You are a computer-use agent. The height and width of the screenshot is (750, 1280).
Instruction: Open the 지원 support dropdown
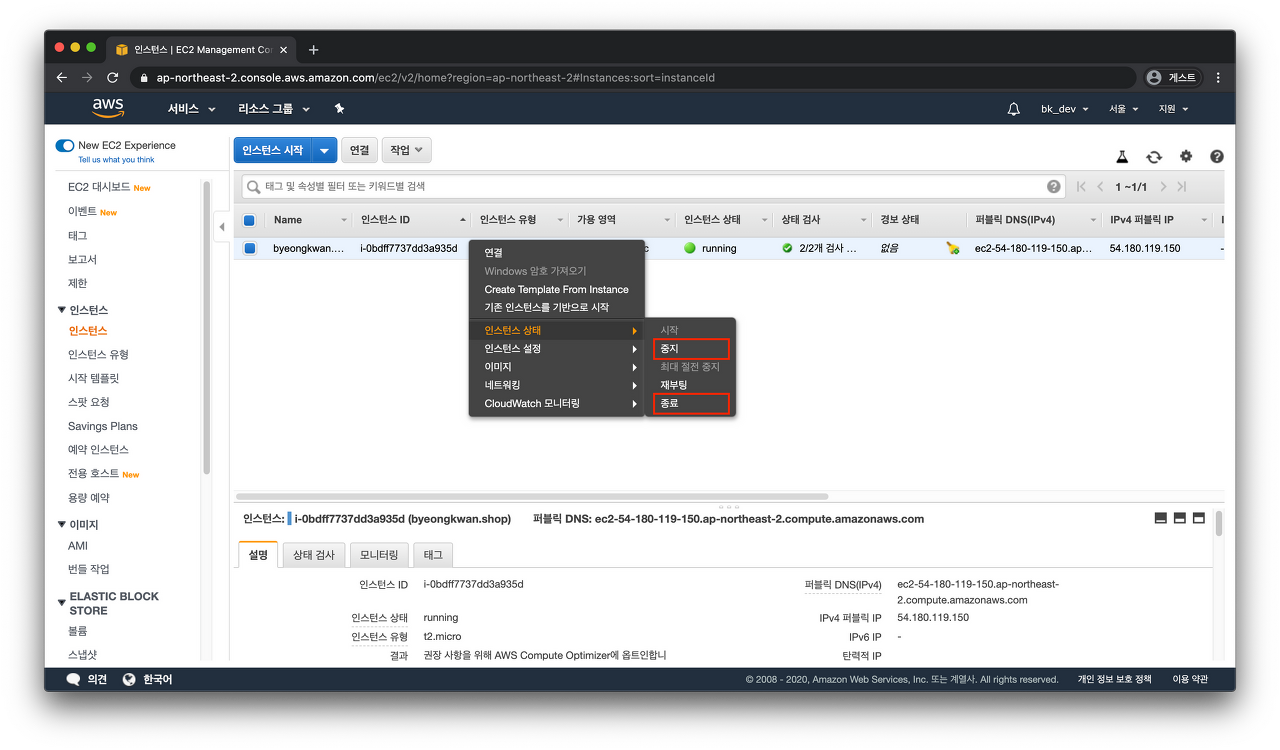tap(1173, 109)
